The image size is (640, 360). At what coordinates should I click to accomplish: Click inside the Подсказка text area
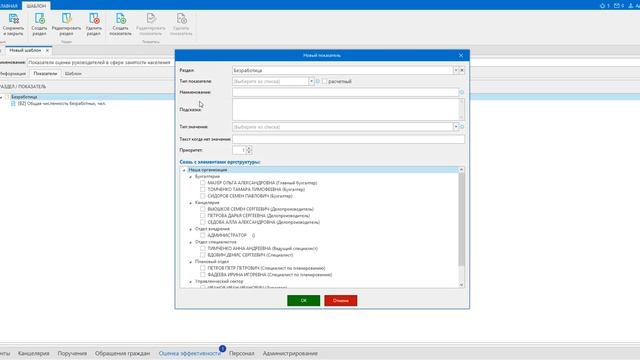coord(345,109)
